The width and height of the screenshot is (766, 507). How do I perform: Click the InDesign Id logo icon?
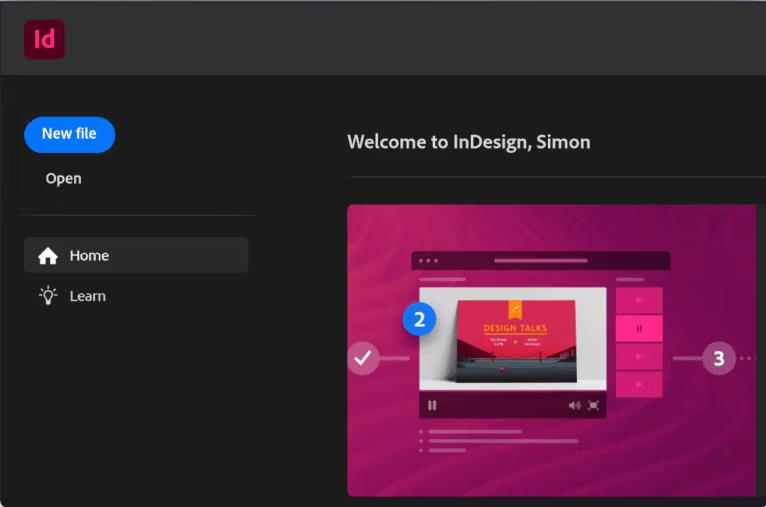[44, 39]
